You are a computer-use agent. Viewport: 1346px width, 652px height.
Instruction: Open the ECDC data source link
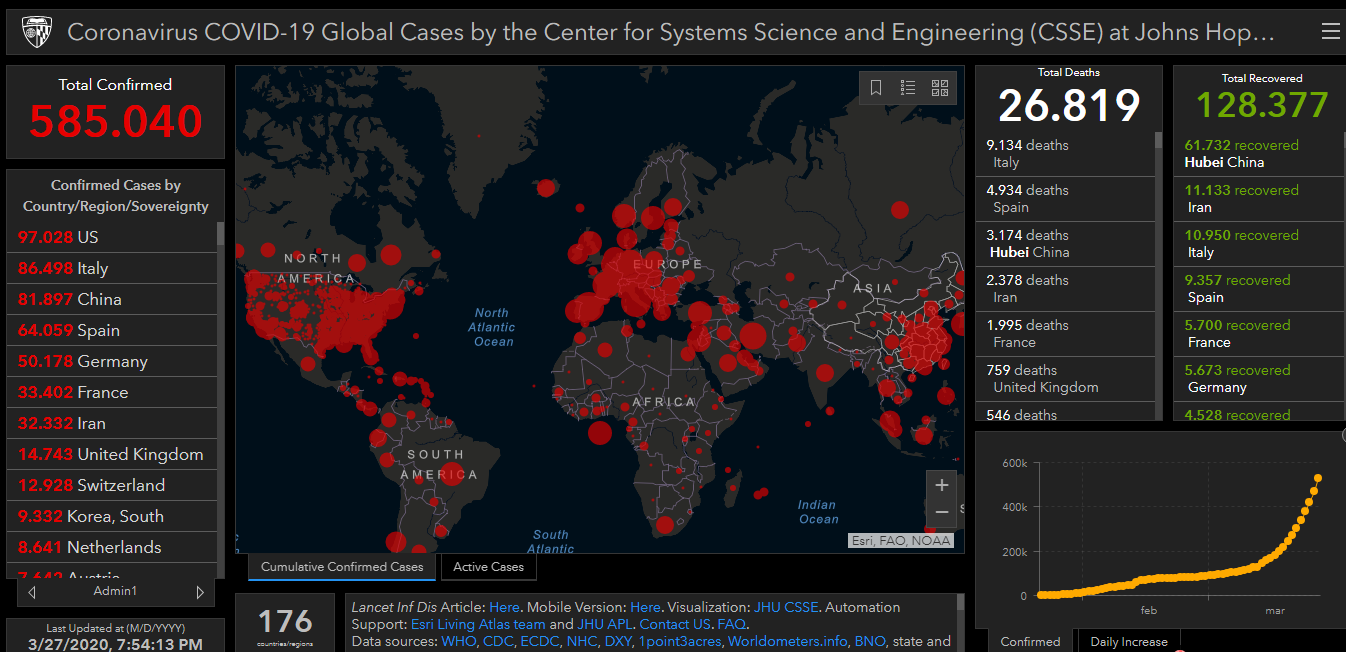click(x=541, y=641)
